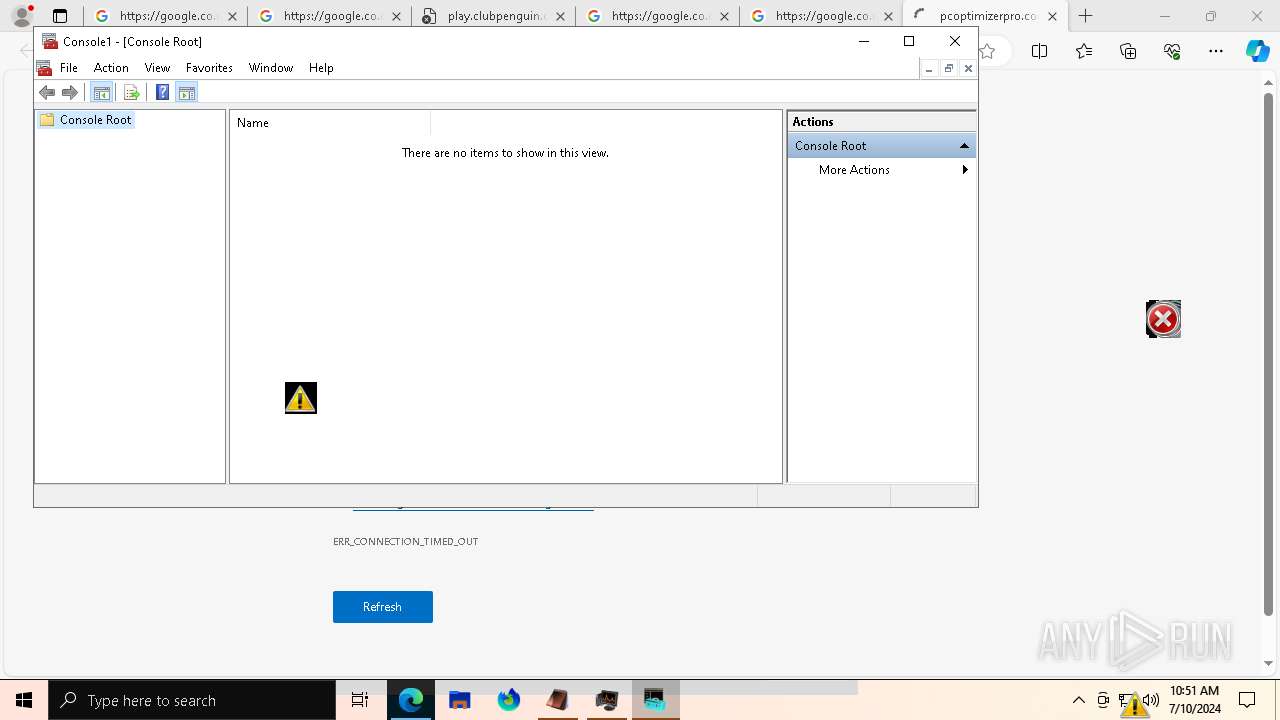The width and height of the screenshot is (1280, 720).
Task: Click Task View icon on taskbar
Action: [x=360, y=700]
